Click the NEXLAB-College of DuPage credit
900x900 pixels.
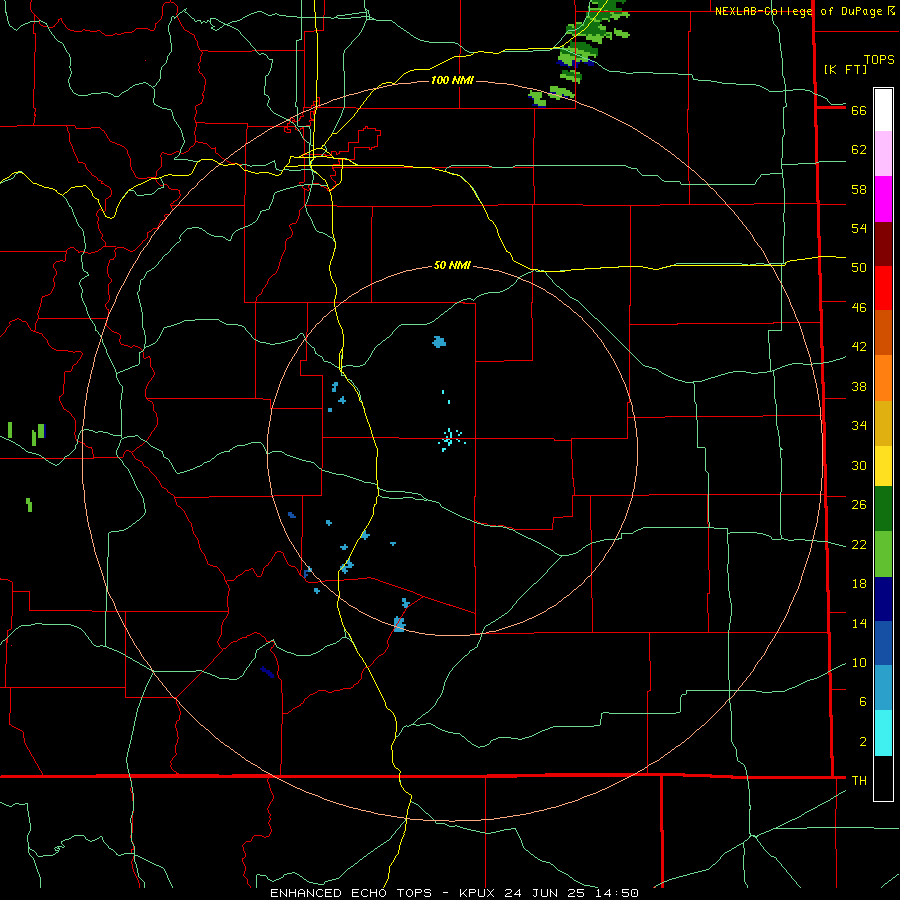[x=804, y=11]
